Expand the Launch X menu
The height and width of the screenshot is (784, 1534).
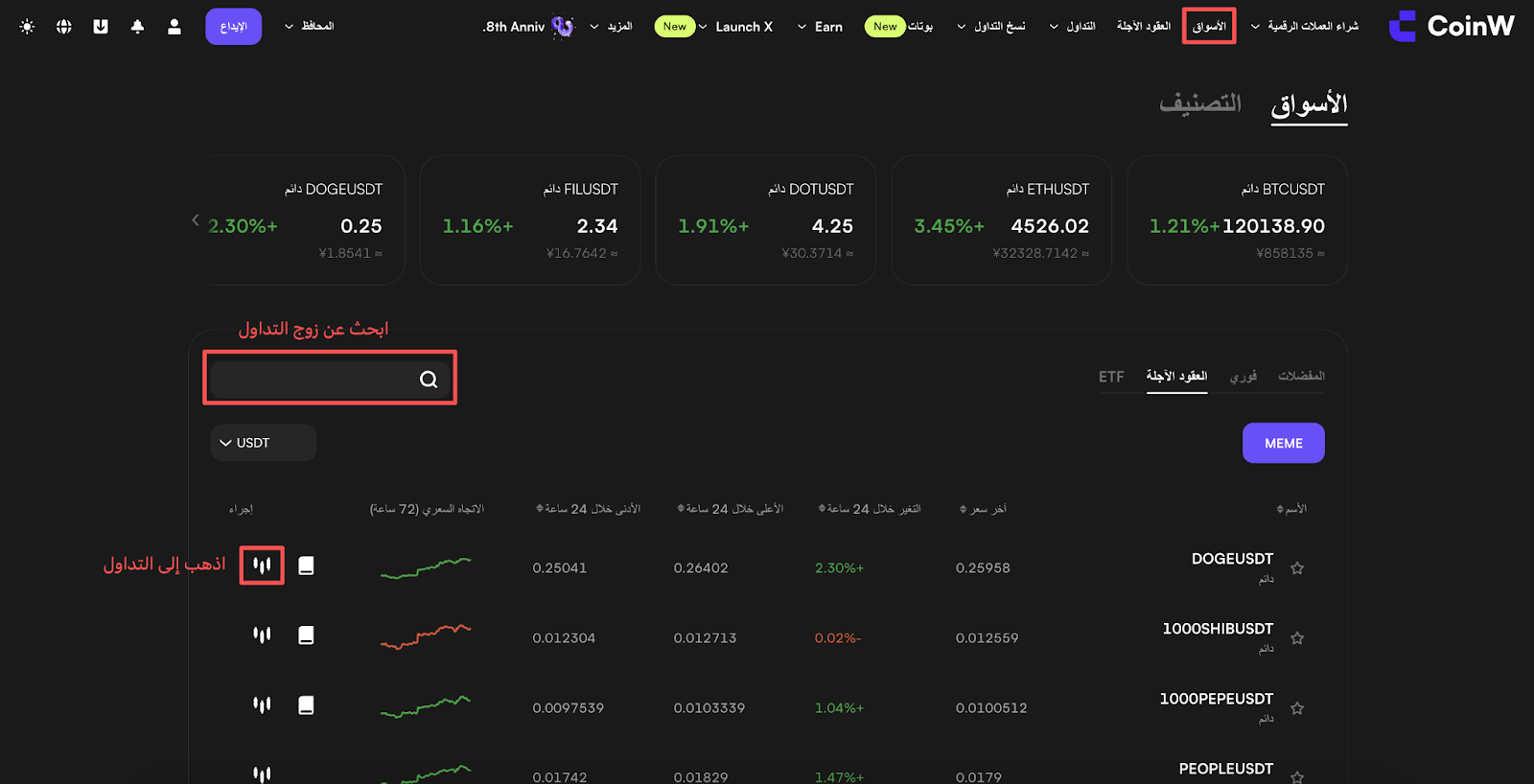tap(735, 27)
